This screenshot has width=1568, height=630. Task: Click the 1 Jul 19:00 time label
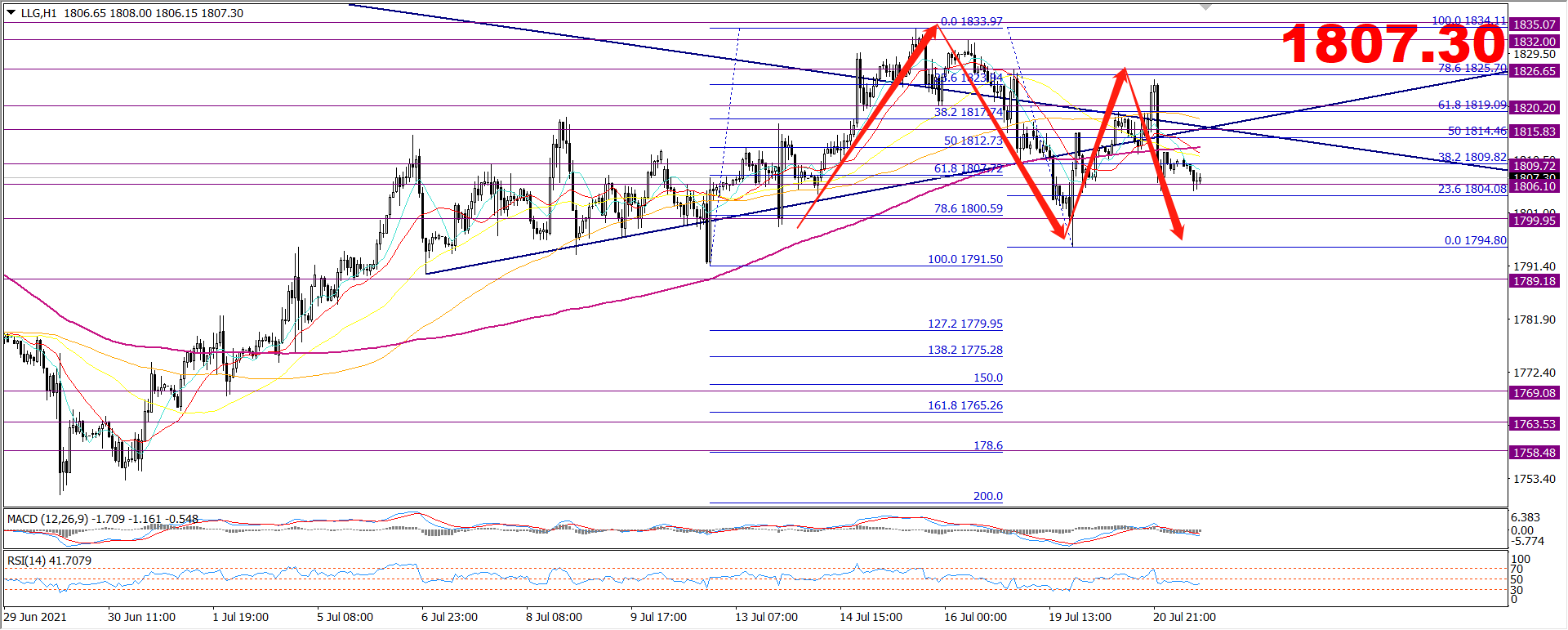241,617
